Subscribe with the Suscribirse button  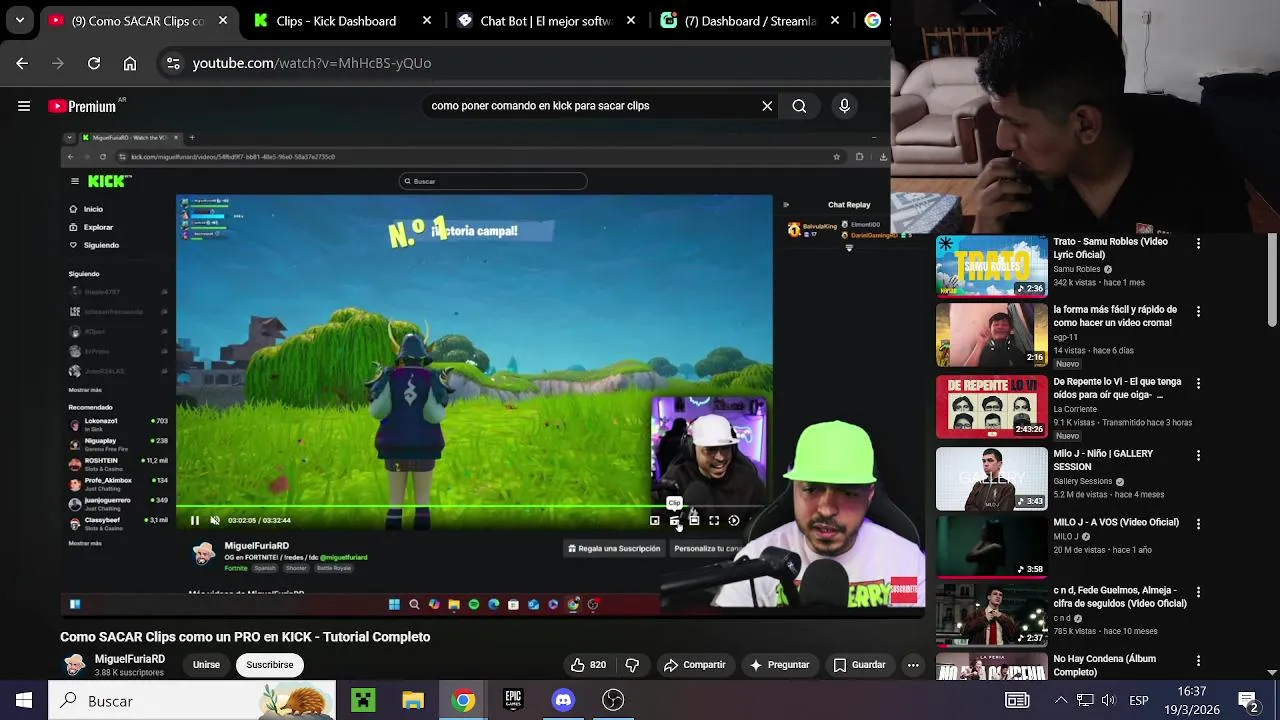(270, 665)
